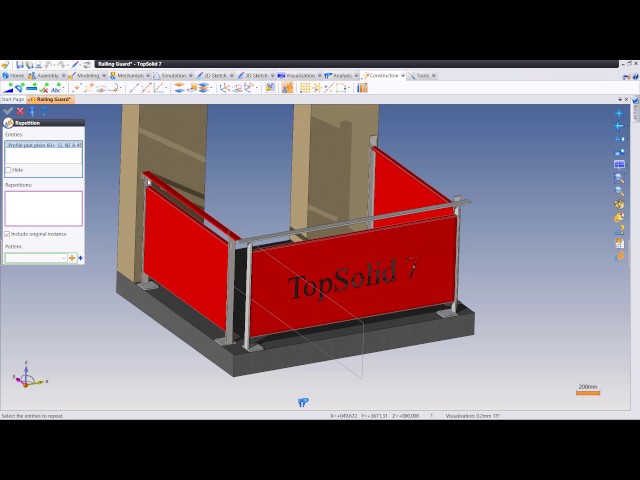Expand the Analysis tab dropdown arrow

tap(356, 76)
